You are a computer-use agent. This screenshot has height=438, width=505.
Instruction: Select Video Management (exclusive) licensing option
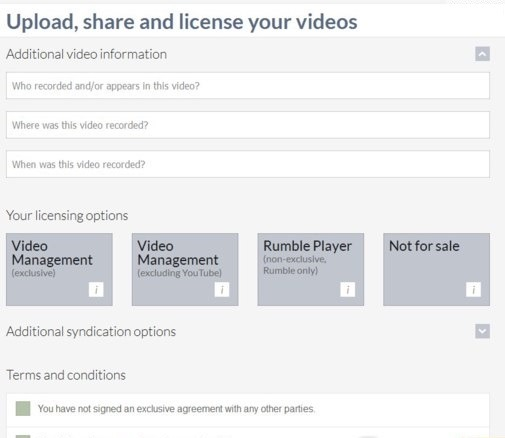point(59,269)
